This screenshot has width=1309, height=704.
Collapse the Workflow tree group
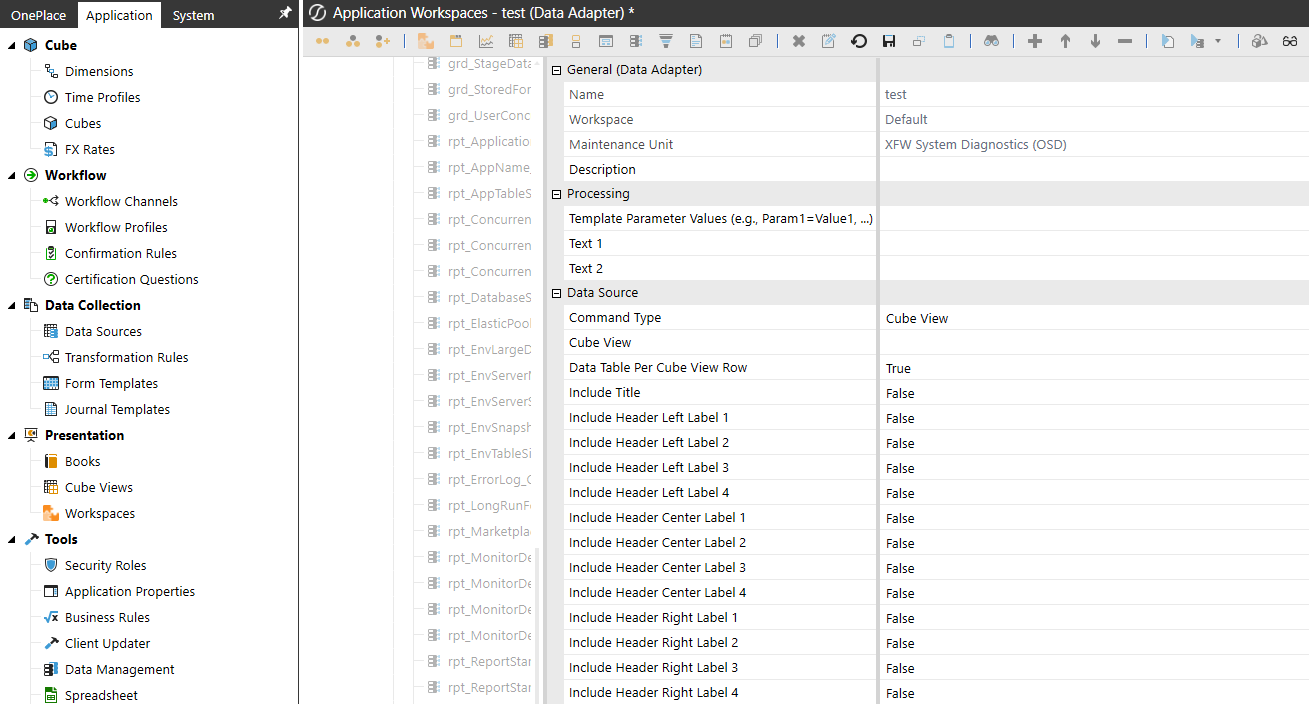(x=12, y=176)
